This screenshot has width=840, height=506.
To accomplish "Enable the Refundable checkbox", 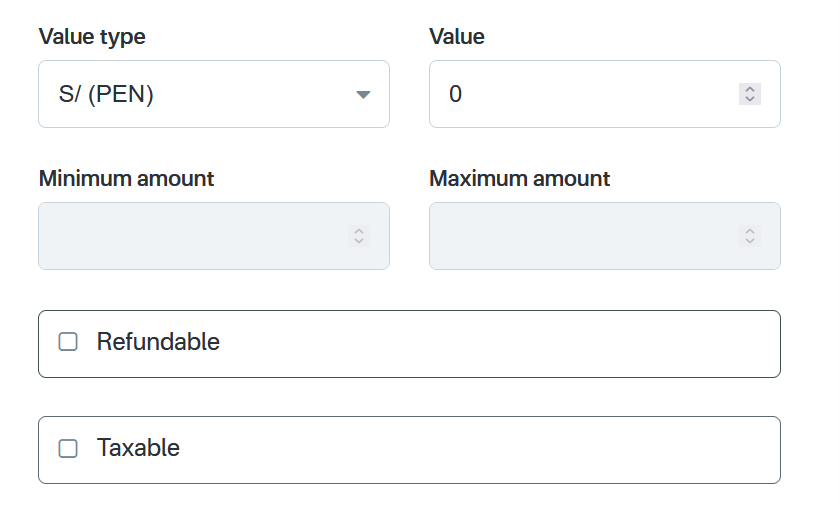I will pos(68,342).
